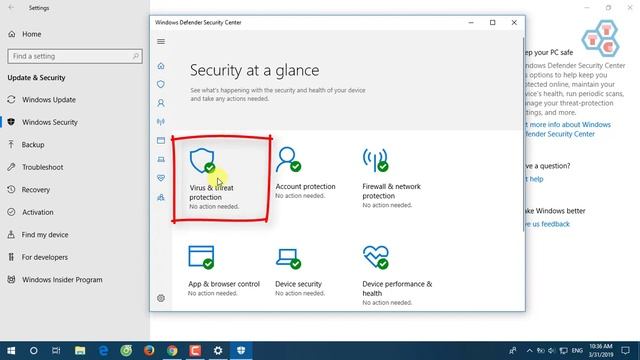Click the Give us feedback link
The height and width of the screenshot is (360, 640).
547,224
